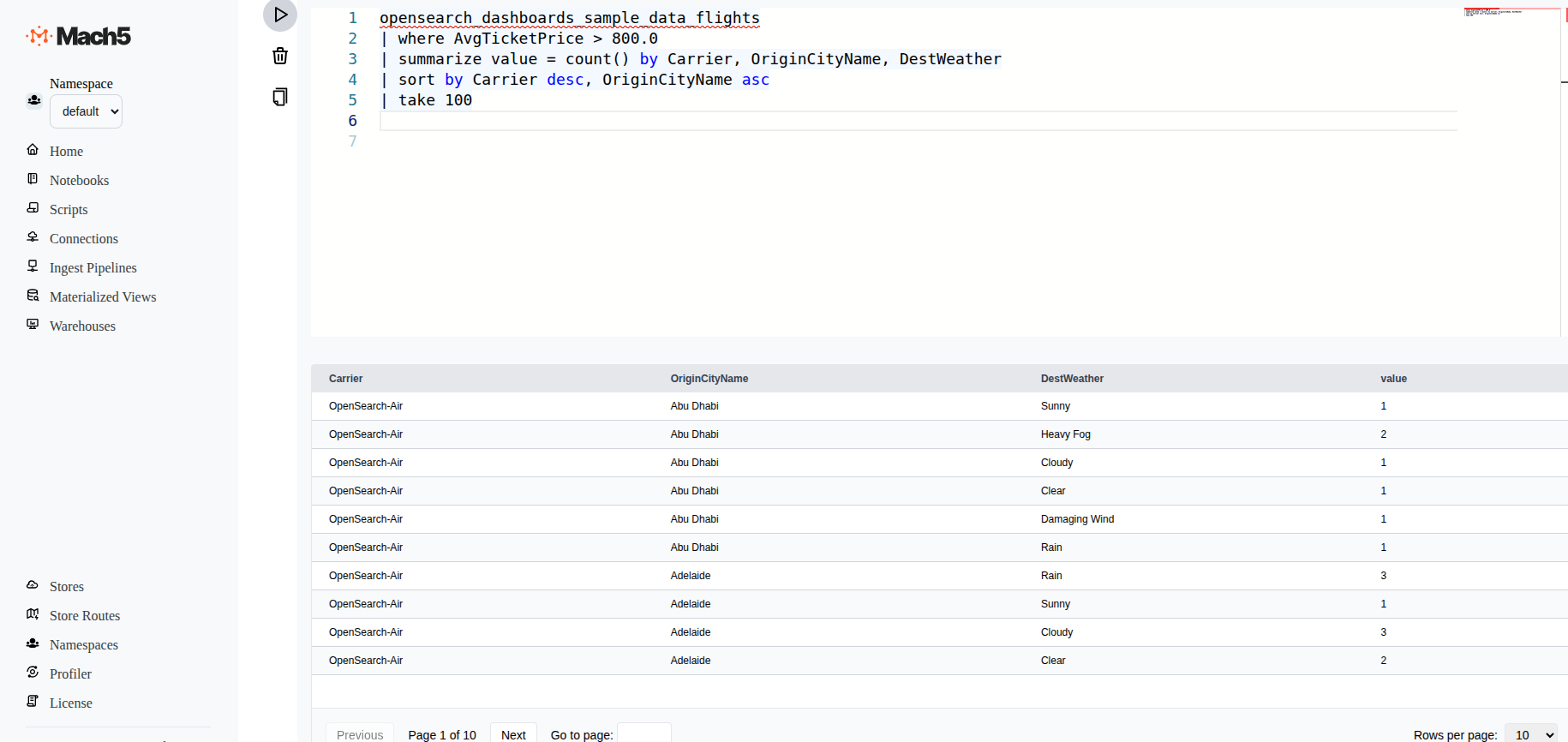Click the Materialized Views icon
Viewport: 1568px width, 742px height.
point(33,296)
